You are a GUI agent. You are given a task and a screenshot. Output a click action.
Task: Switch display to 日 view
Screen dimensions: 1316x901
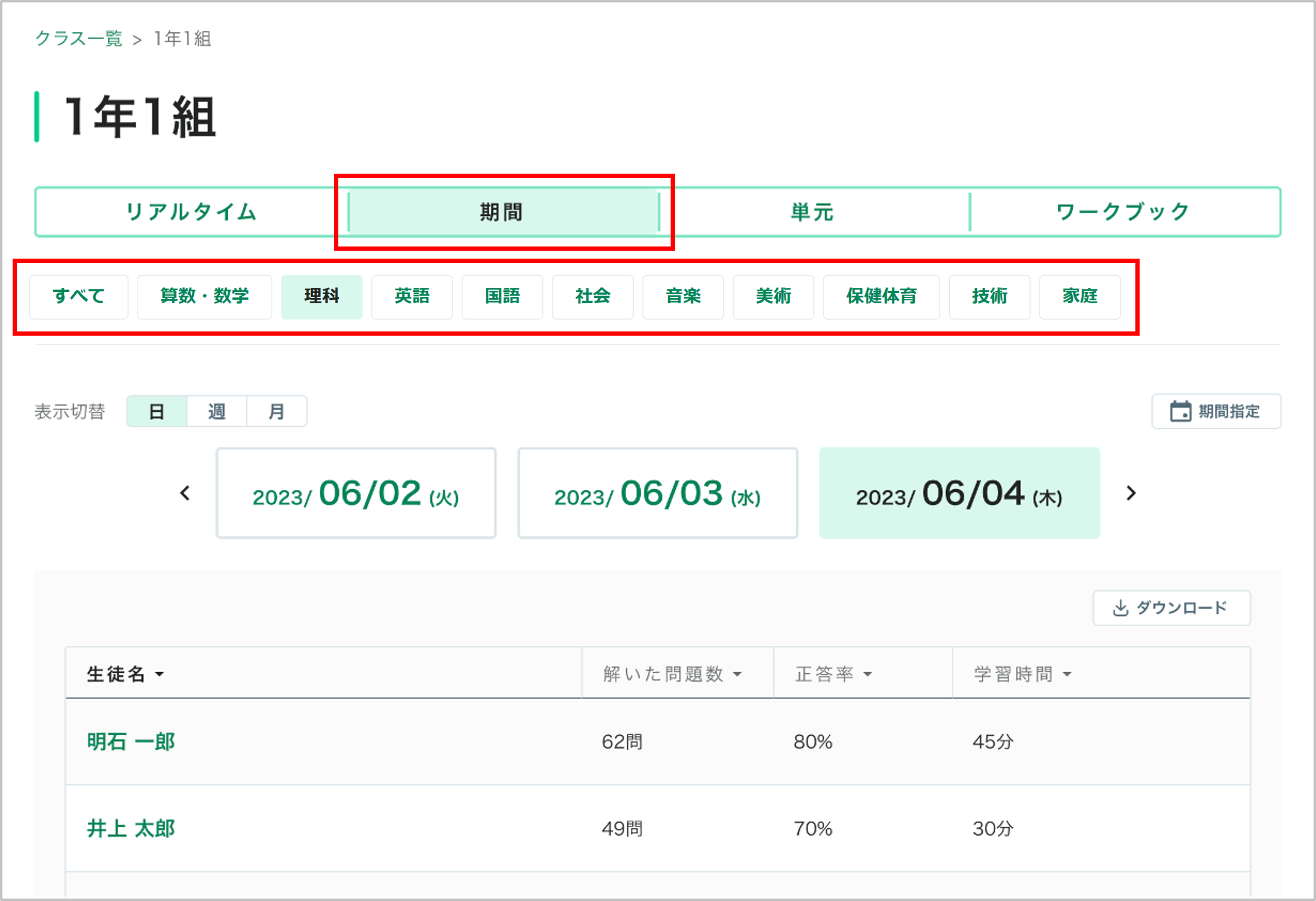point(157,411)
